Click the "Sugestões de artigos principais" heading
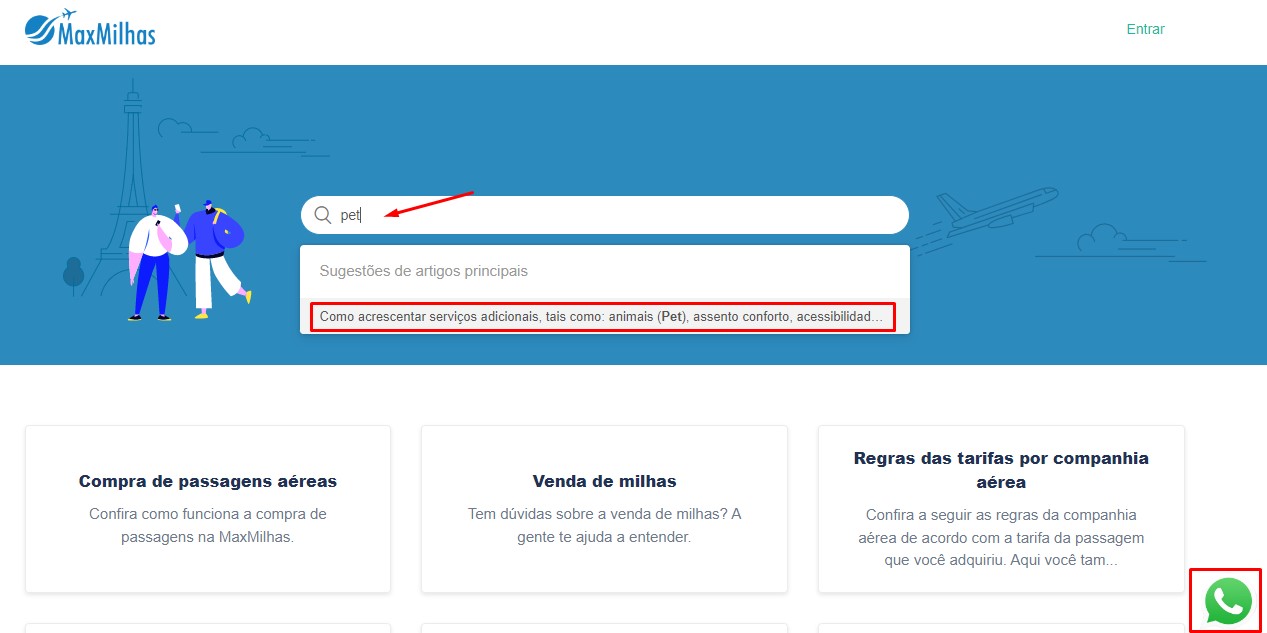1267x633 pixels. (423, 271)
